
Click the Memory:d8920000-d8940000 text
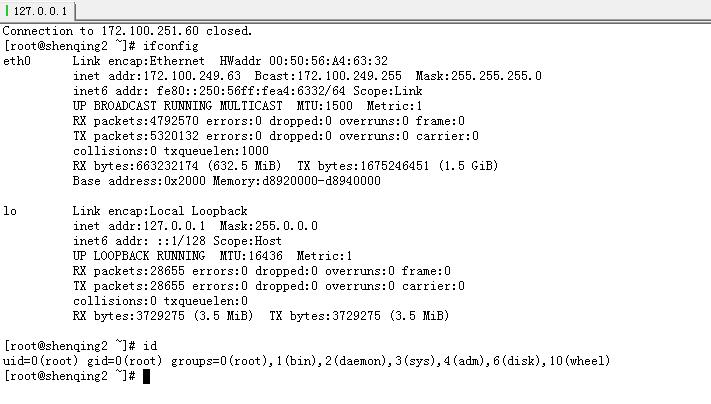(x=297, y=181)
